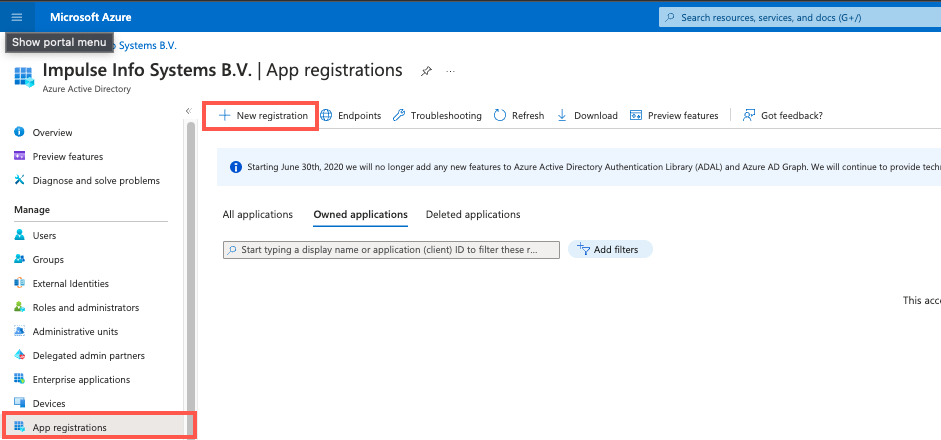Click the Got feedback person icon
The width and height of the screenshot is (941, 440).
pyautogui.click(x=748, y=115)
